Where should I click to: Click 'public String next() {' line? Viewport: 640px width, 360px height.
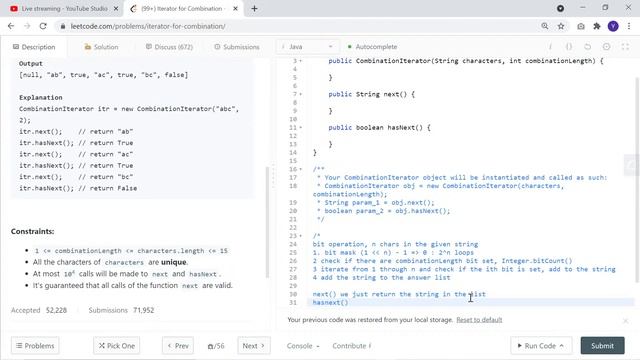coord(371,94)
